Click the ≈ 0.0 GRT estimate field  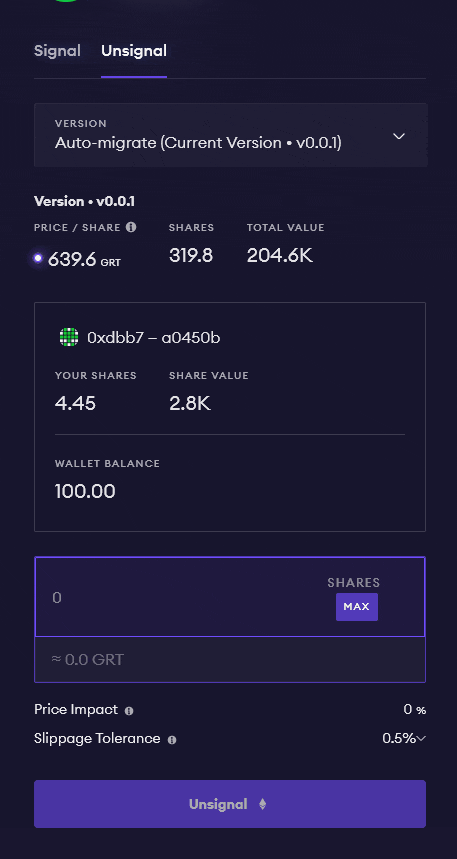click(230, 660)
